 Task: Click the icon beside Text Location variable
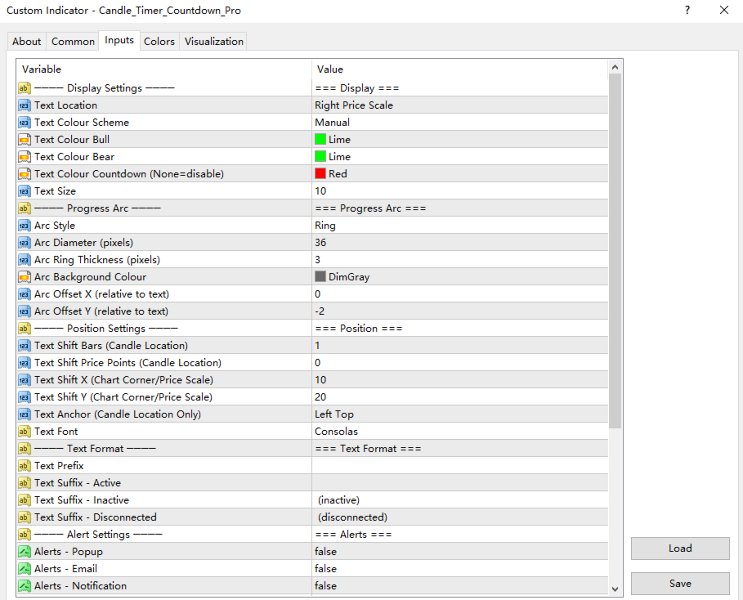pos(24,105)
